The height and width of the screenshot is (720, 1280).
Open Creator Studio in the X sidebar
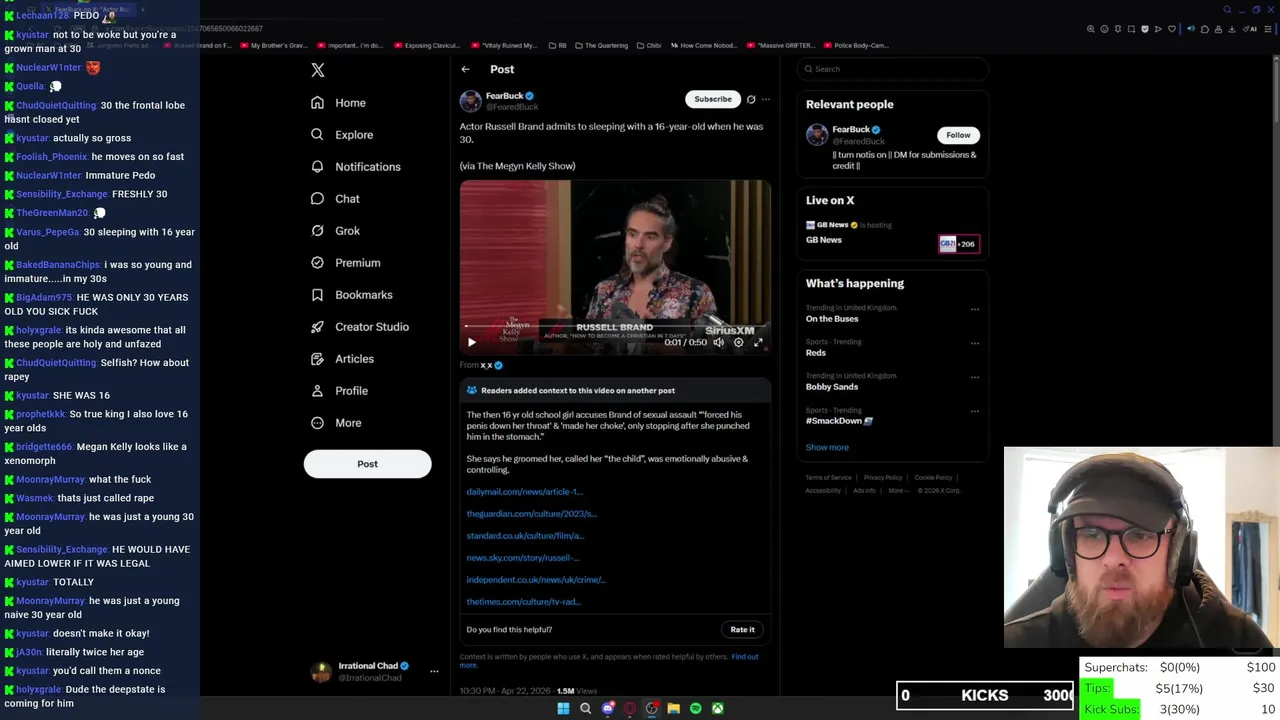pos(360,327)
